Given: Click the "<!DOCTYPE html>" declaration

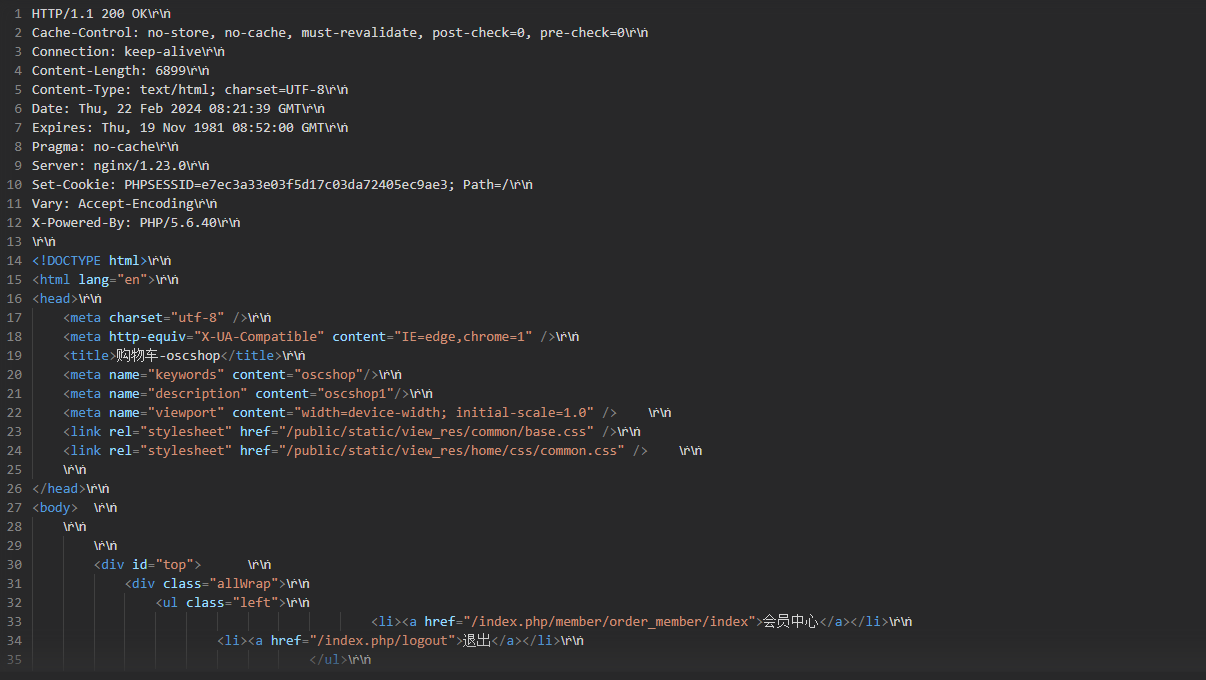Looking at the screenshot, I should [x=89, y=261].
